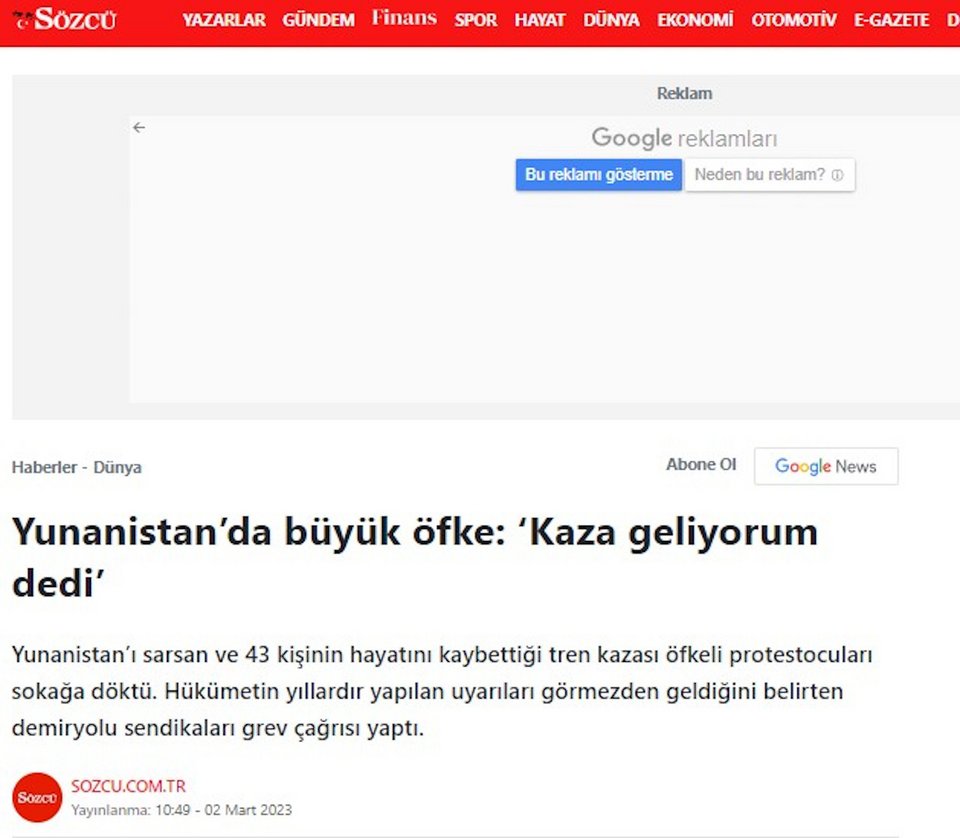Open the E-GAZETE section
This screenshot has width=960, height=838.
point(891,20)
